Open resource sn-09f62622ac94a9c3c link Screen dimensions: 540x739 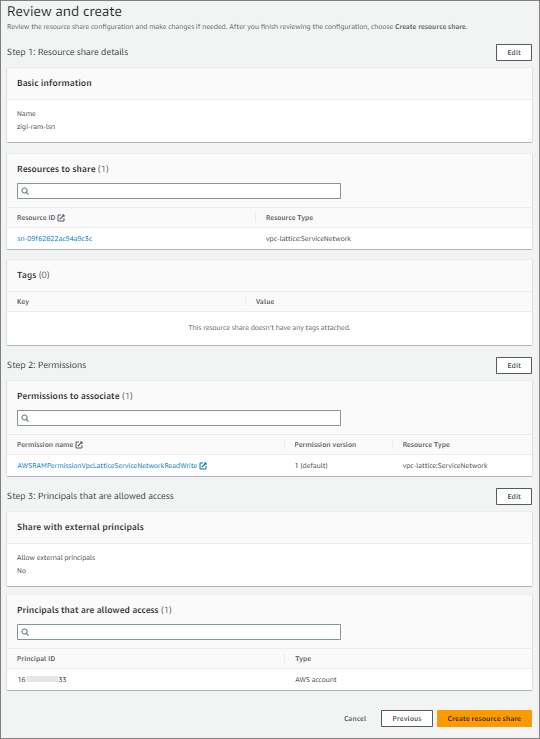coord(55,238)
